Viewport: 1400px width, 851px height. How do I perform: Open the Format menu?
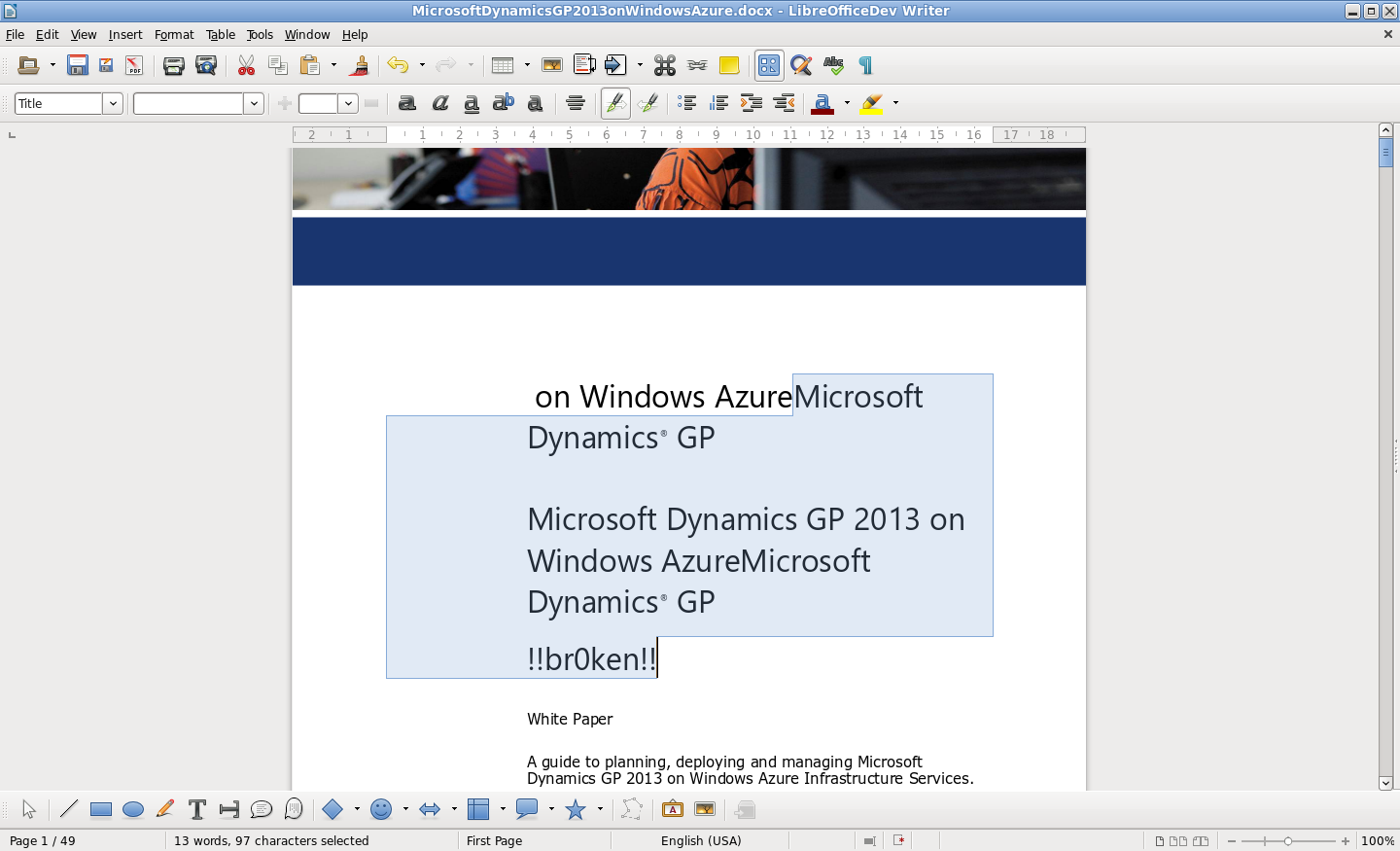tap(174, 34)
